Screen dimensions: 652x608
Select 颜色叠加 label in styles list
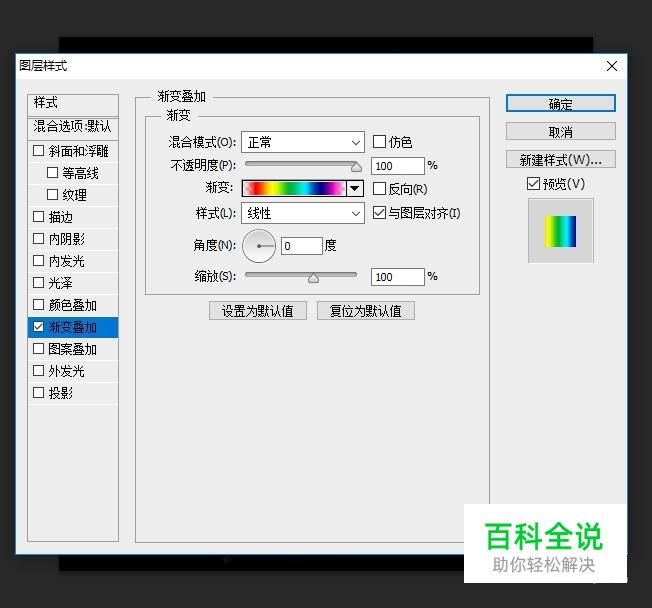(x=72, y=305)
